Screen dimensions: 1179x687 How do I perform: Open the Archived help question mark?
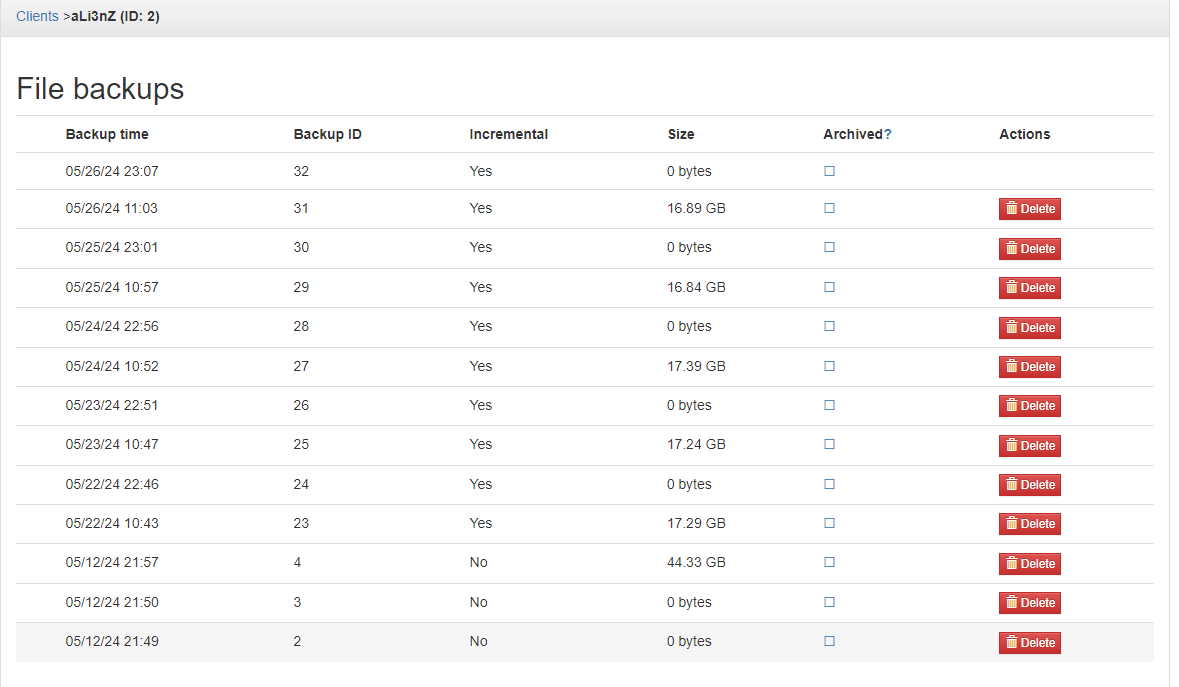click(888, 135)
